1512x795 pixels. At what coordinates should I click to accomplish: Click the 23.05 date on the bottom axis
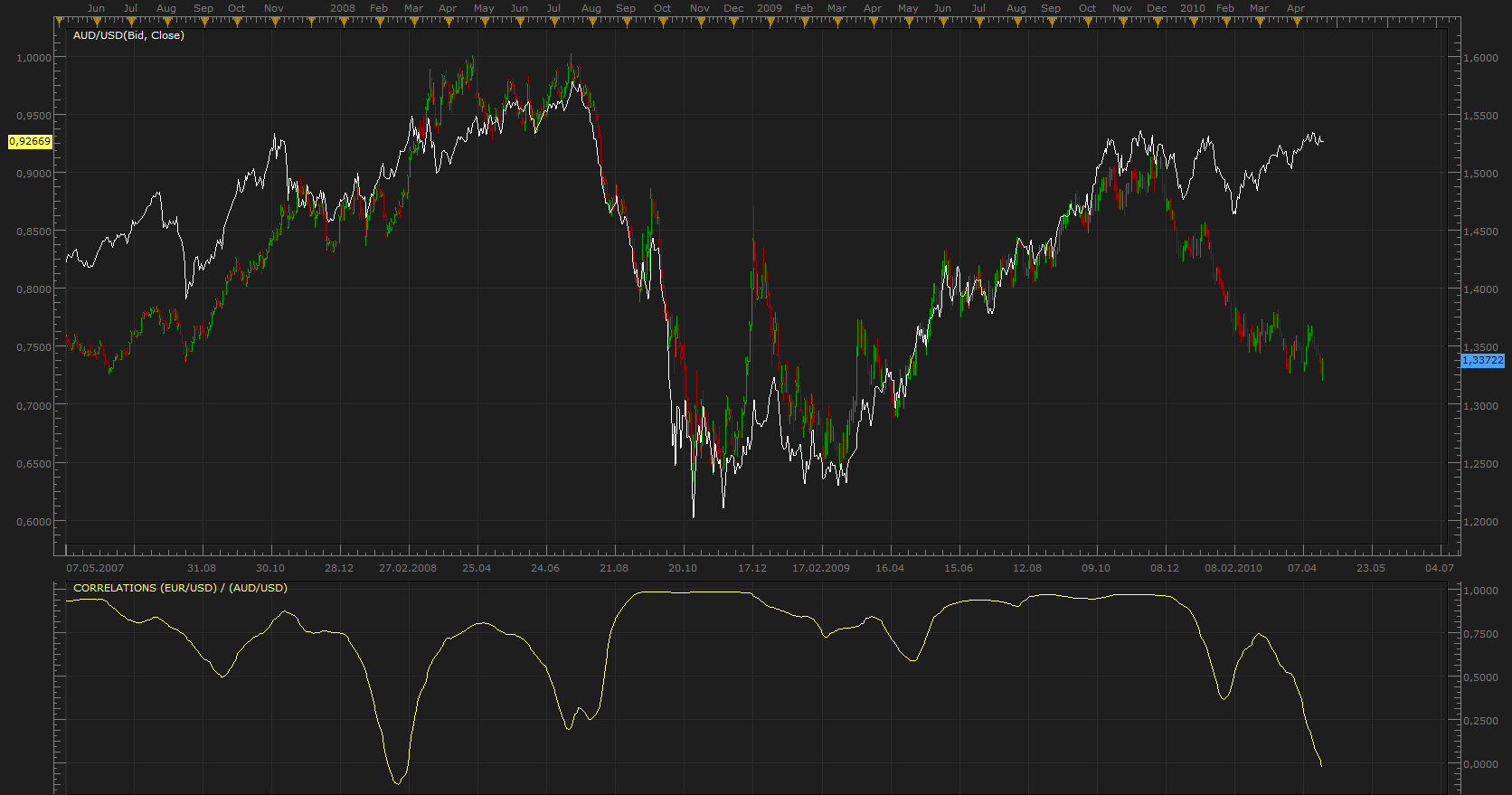click(x=1371, y=568)
